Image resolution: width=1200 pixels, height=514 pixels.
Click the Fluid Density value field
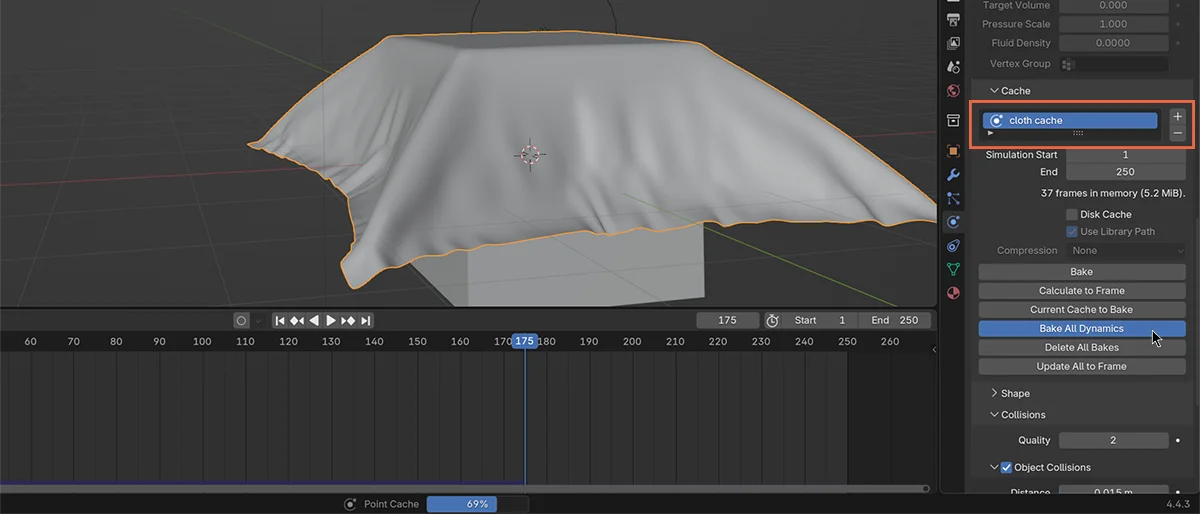pyautogui.click(x=1113, y=43)
